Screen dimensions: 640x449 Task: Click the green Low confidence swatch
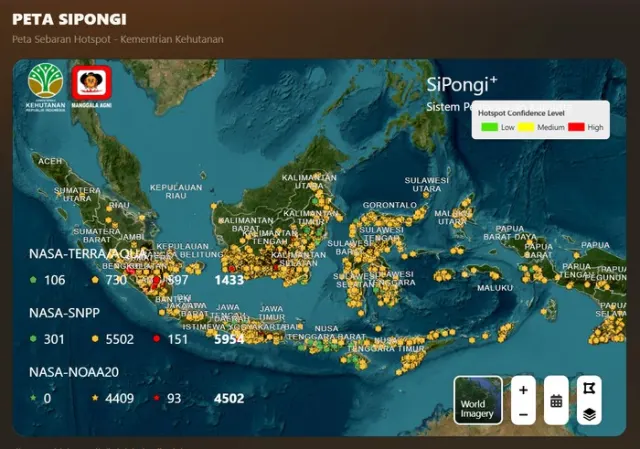pyautogui.click(x=489, y=127)
